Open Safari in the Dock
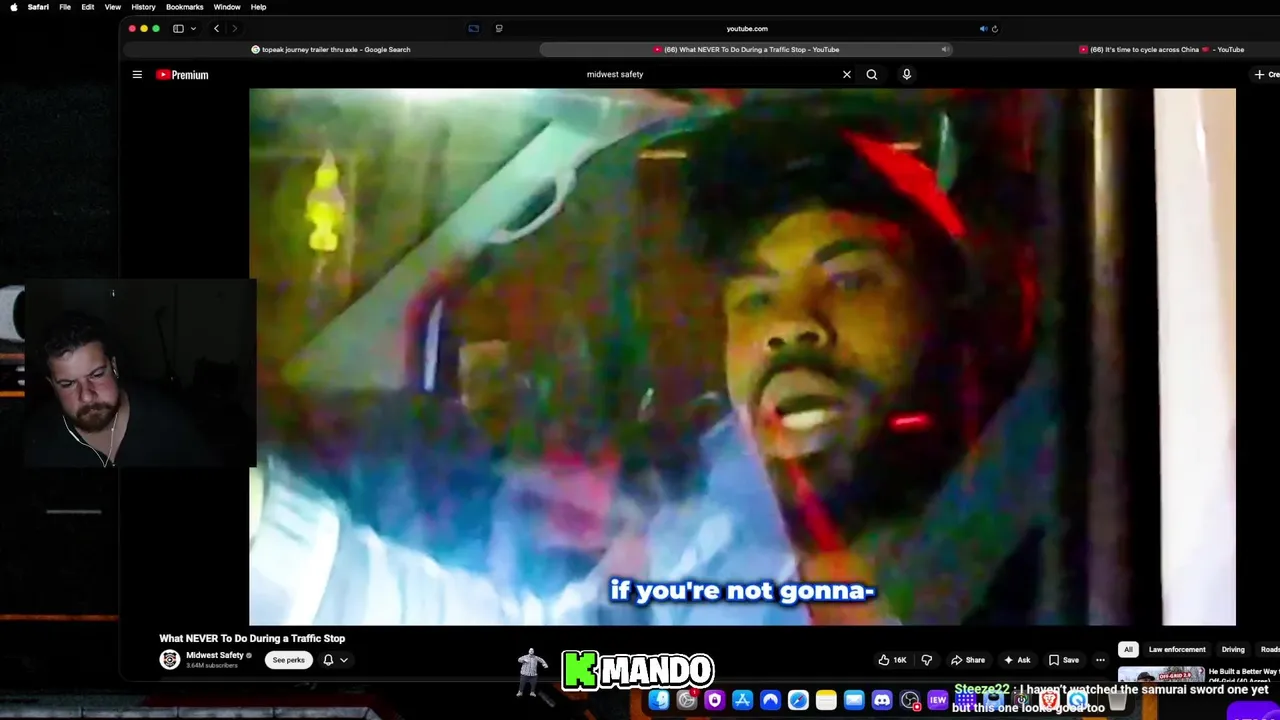The width and height of the screenshot is (1280, 720). click(x=798, y=700)
